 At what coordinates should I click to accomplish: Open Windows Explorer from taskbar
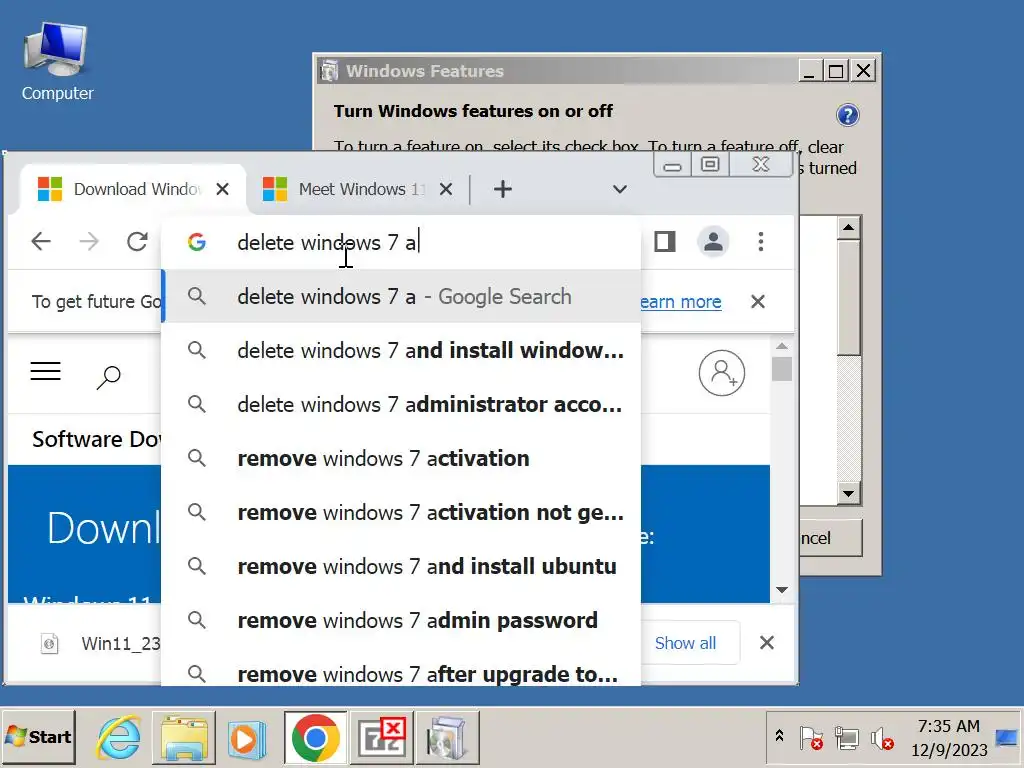click(184, 738)
